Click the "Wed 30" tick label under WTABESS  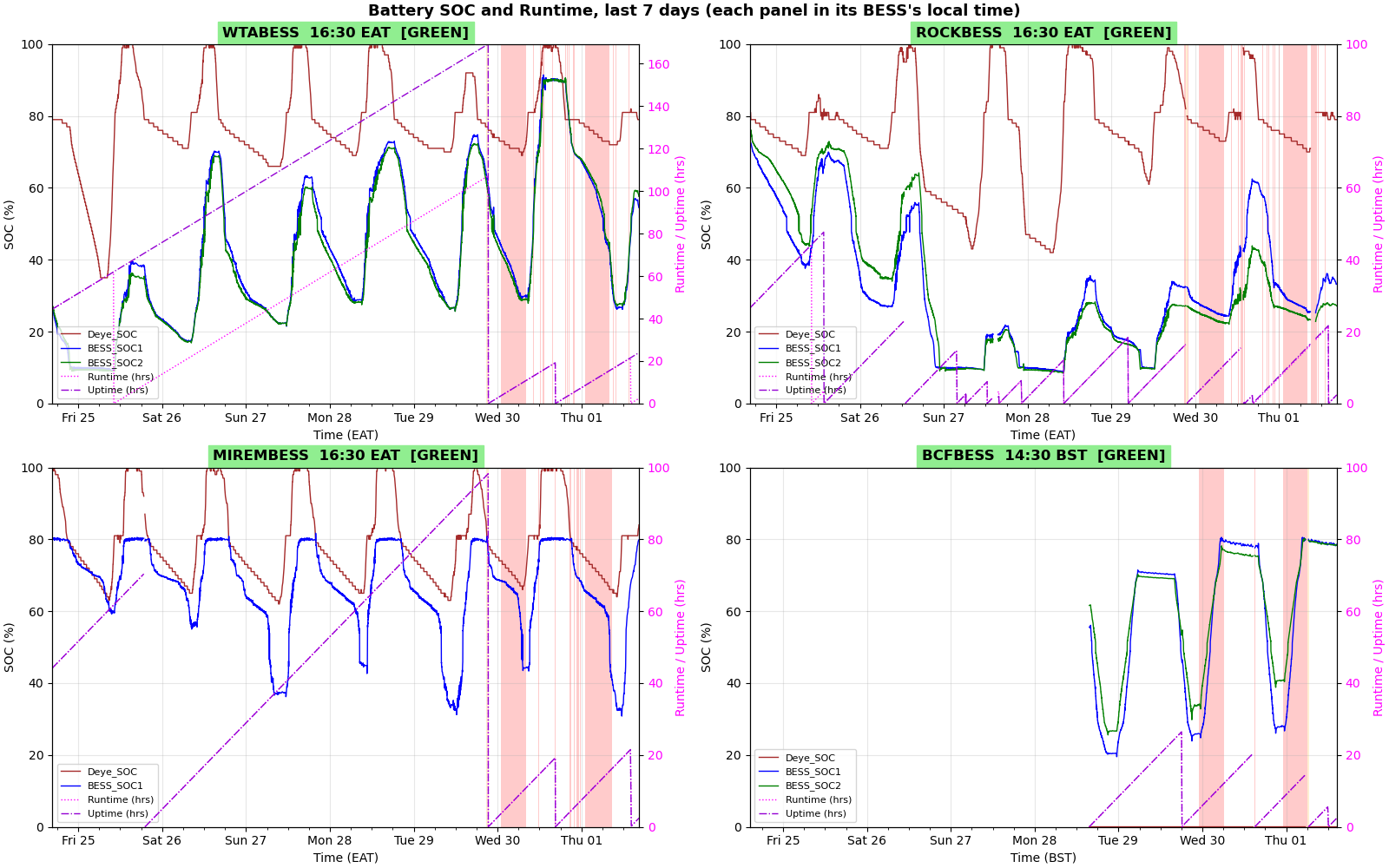(497, 418)
